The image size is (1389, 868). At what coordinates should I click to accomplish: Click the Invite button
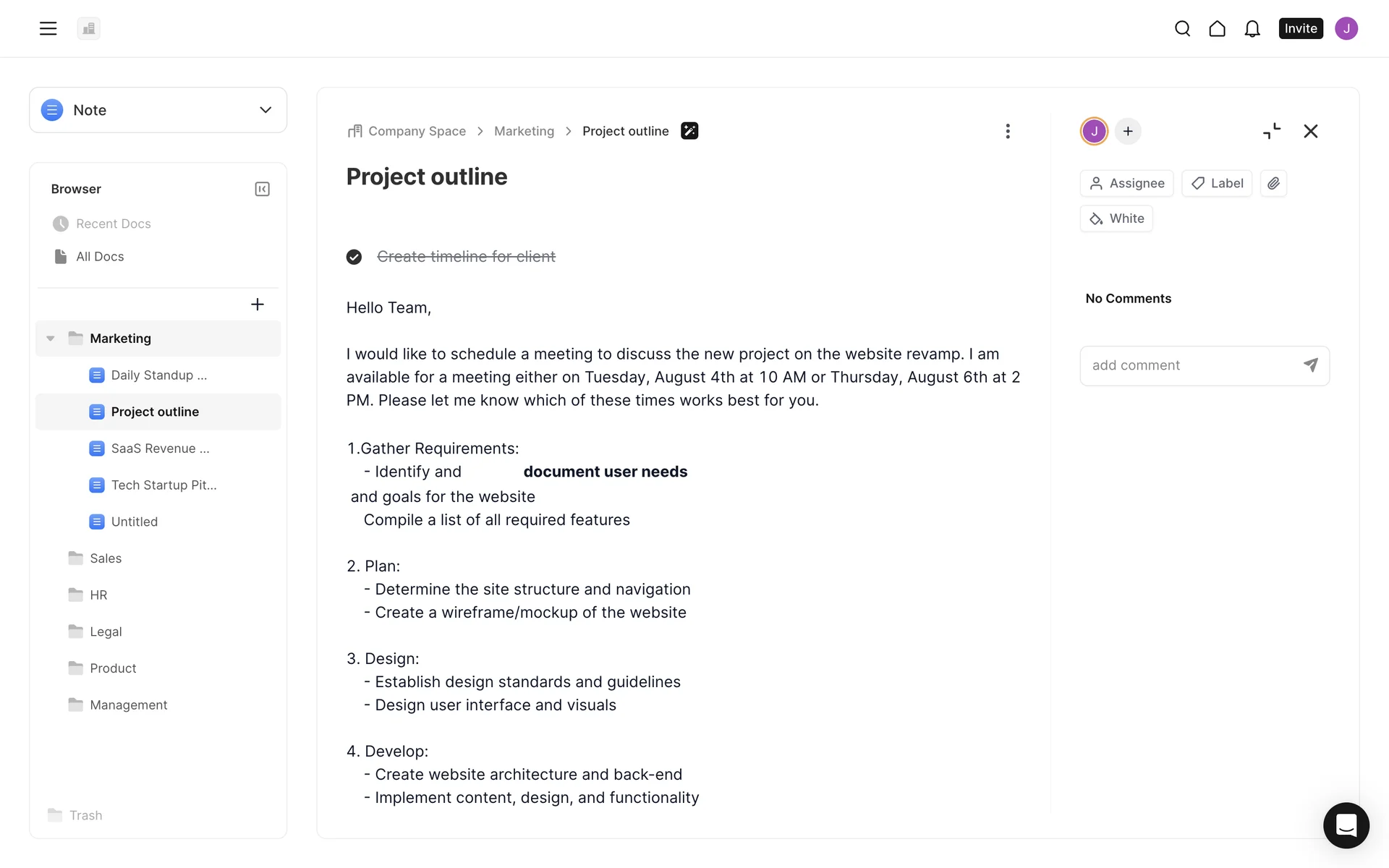click(x=1300, y=28)
